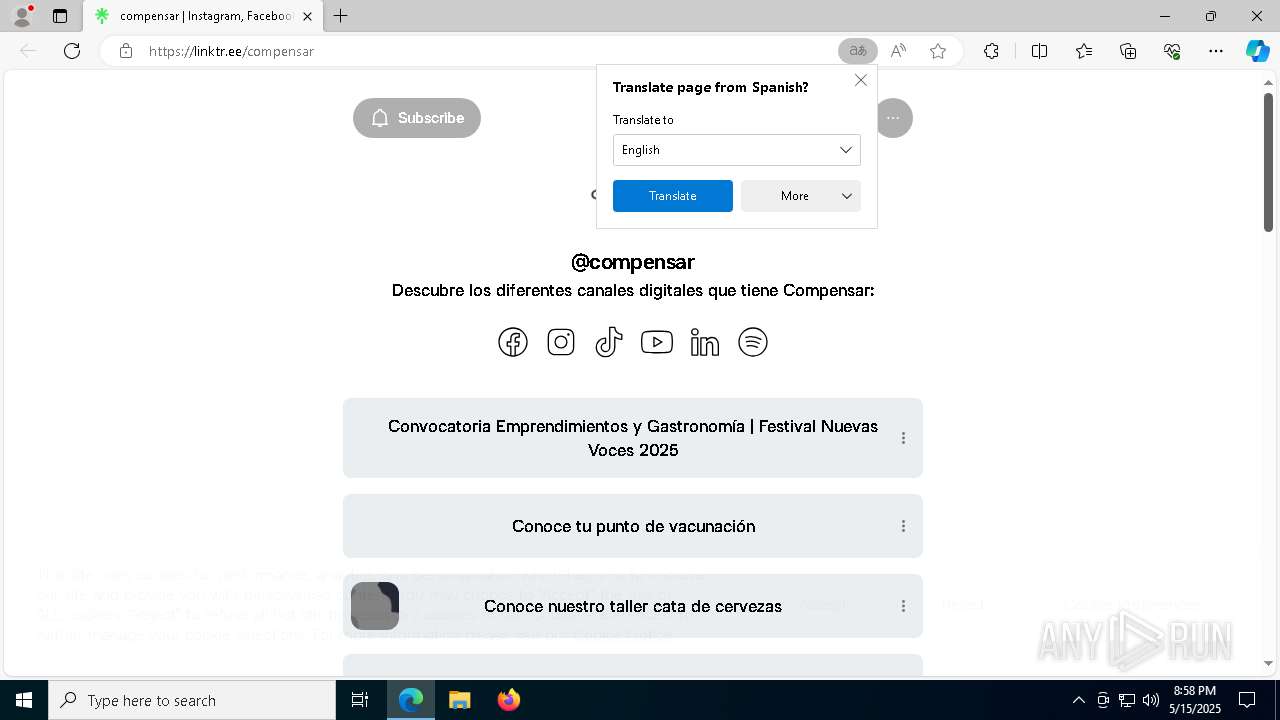Open the browser profile icon

[x=22, y=16]
